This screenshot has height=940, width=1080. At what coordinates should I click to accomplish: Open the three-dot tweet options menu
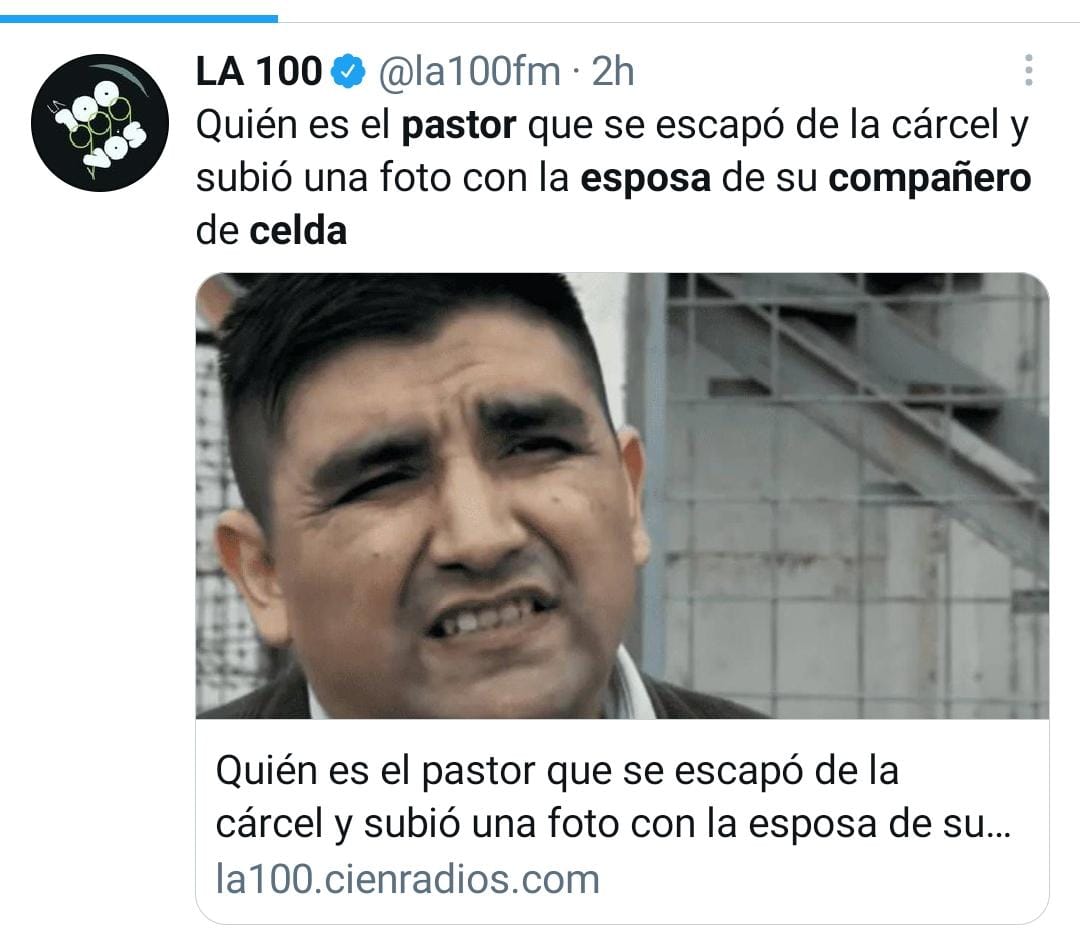[1028, 70]
